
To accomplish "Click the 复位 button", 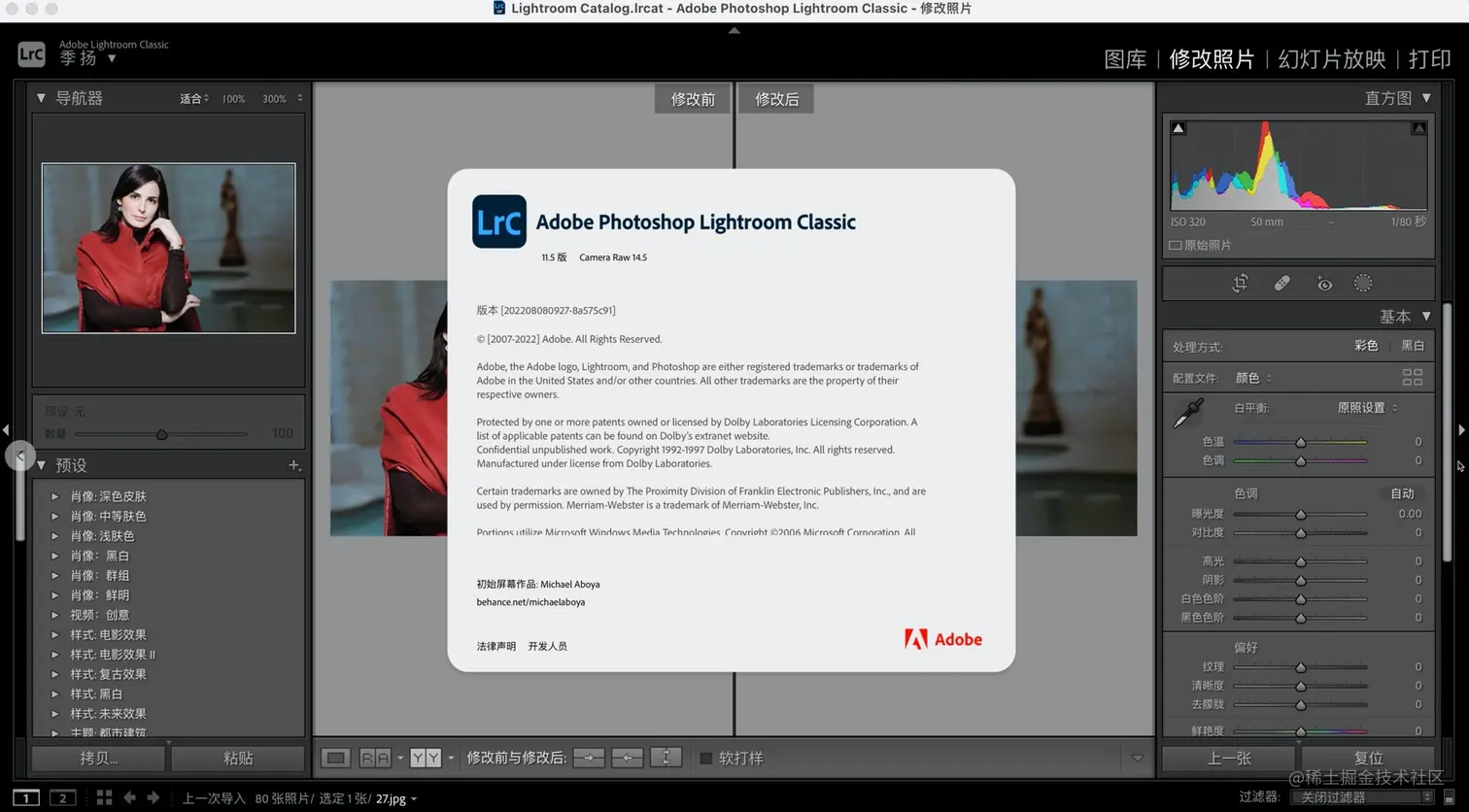I will tap(1368, 758).
